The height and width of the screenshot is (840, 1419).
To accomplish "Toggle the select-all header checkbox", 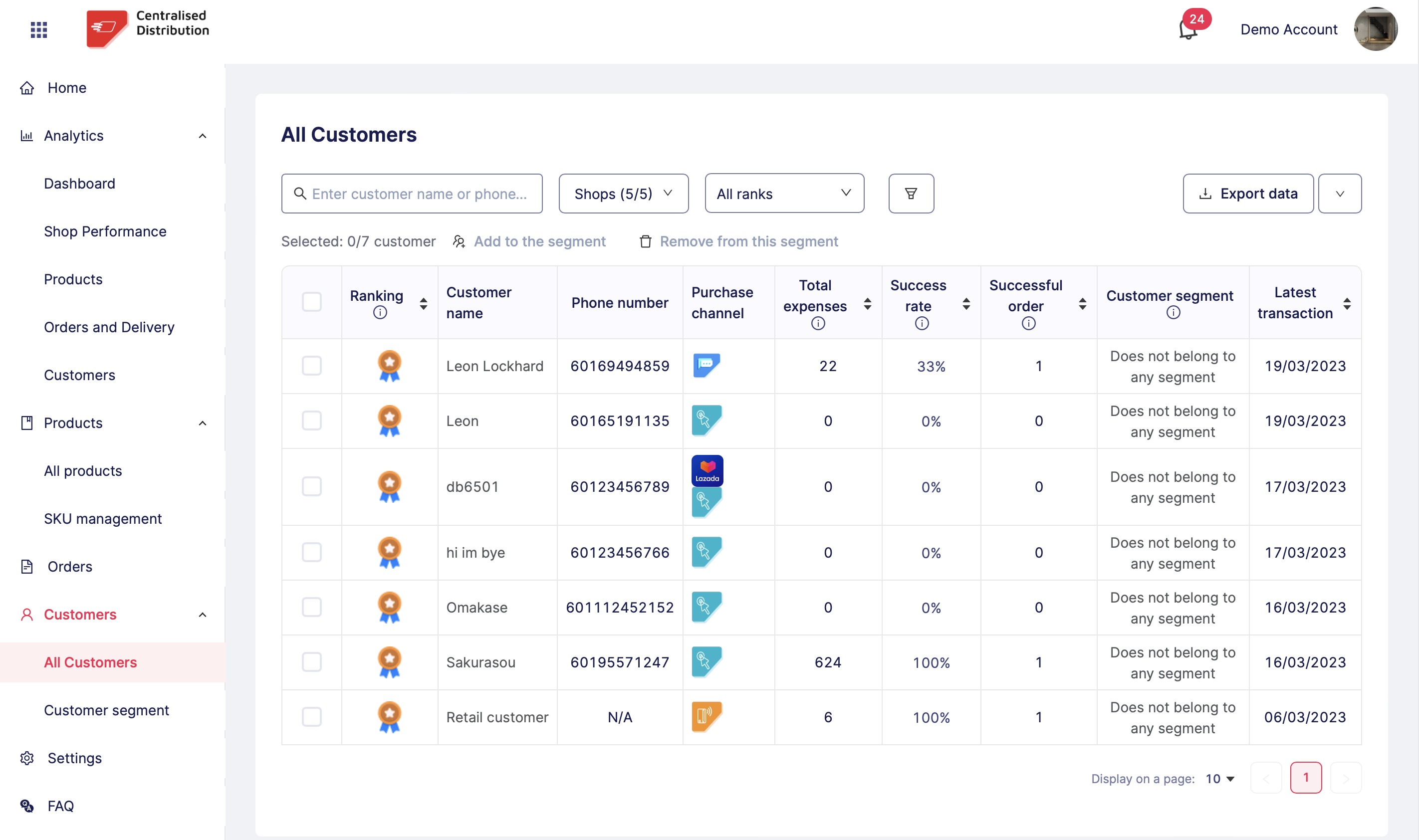I will tap(311, 302).
